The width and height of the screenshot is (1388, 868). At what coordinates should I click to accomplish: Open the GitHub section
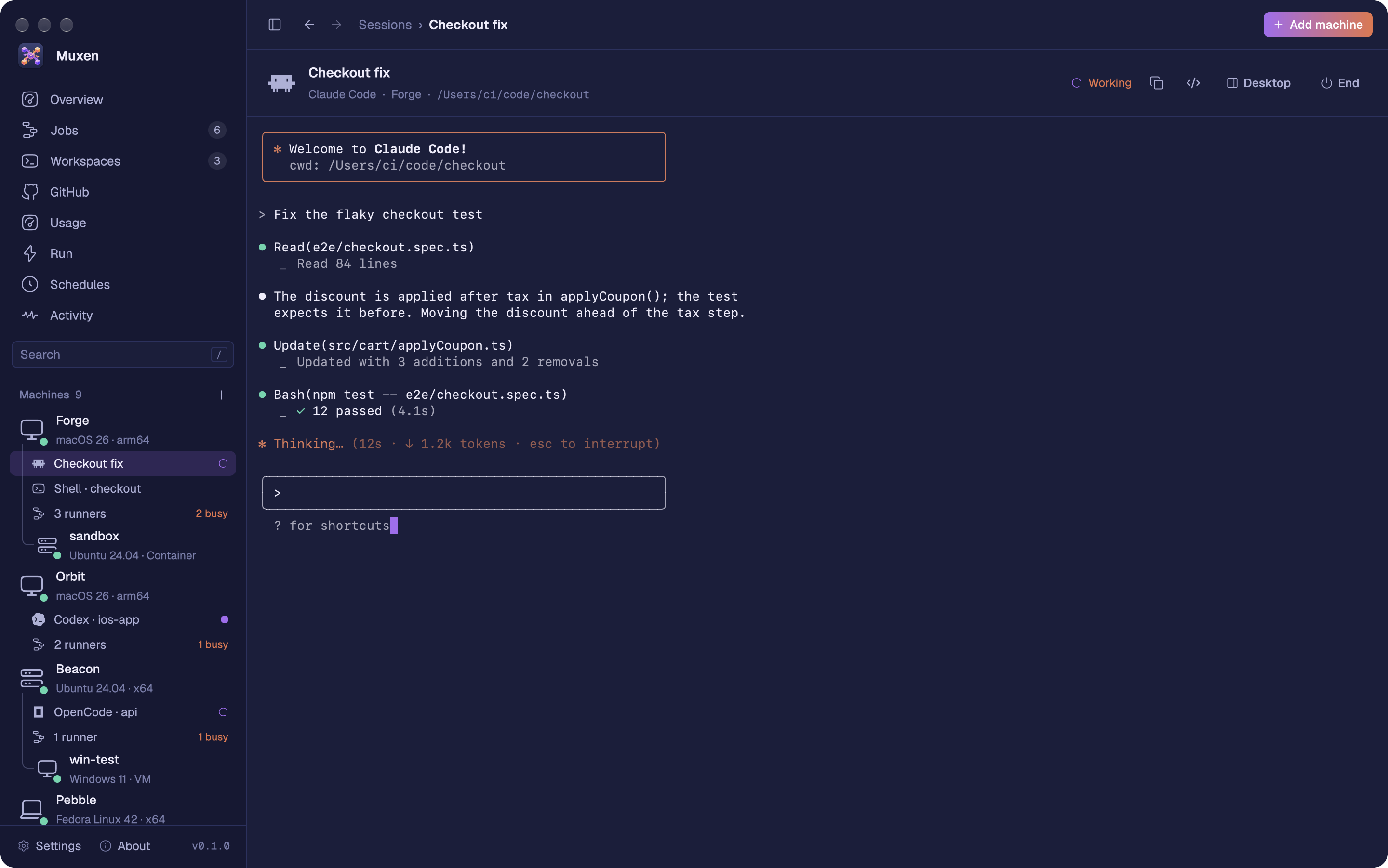123,192
